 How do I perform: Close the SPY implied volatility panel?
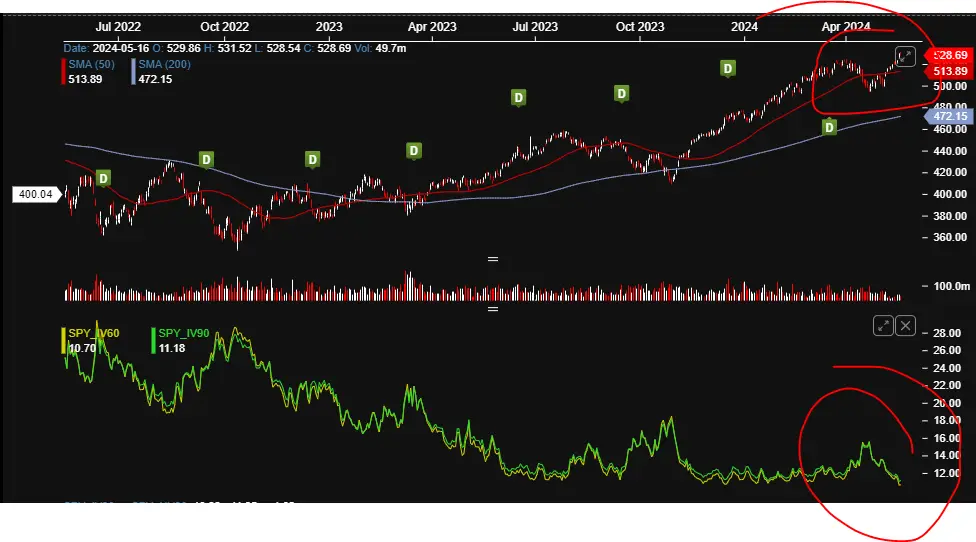pos(905,325)
